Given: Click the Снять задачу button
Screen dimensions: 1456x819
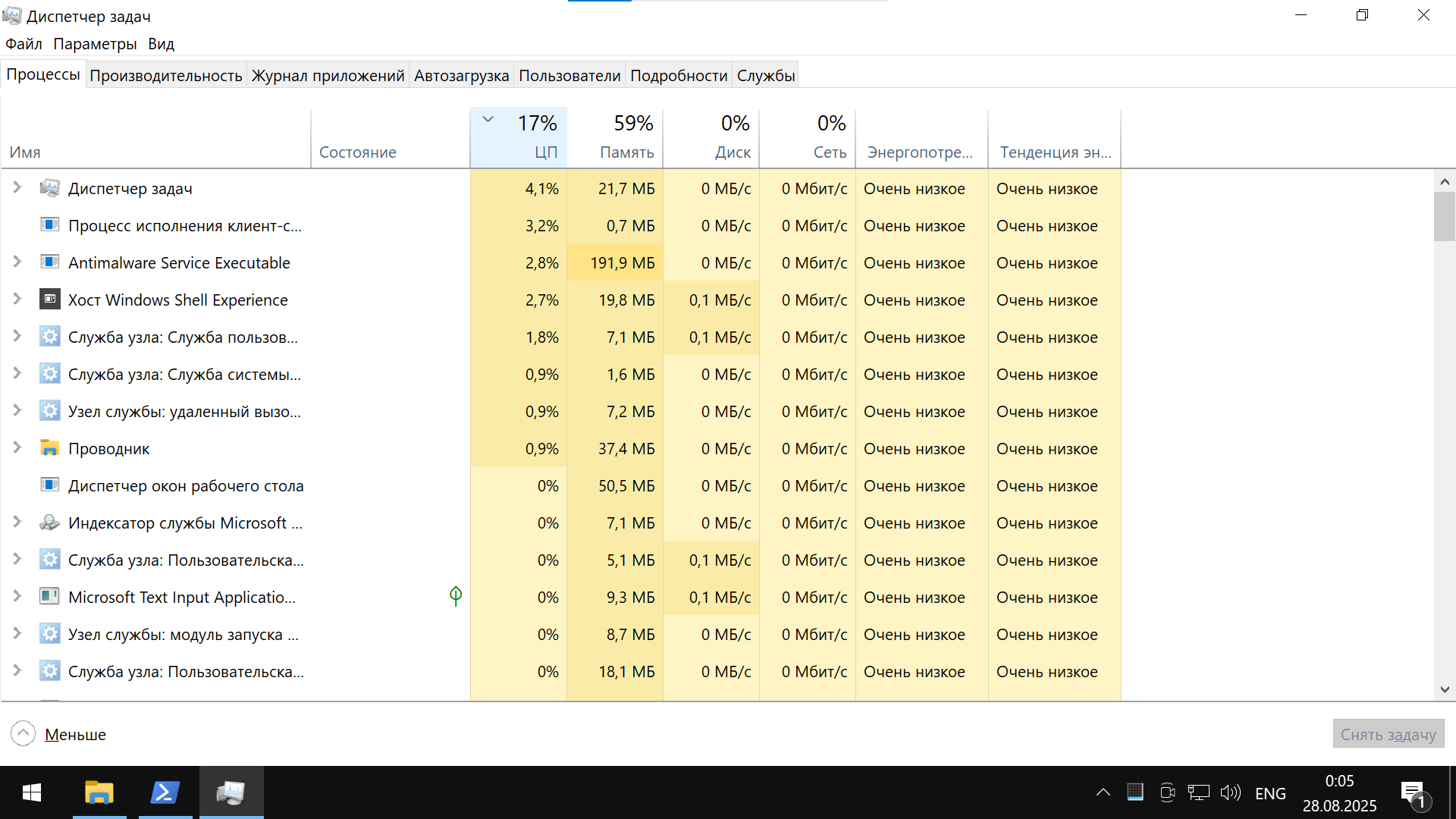Looking at the screenshot, I should click(1388, 734).
